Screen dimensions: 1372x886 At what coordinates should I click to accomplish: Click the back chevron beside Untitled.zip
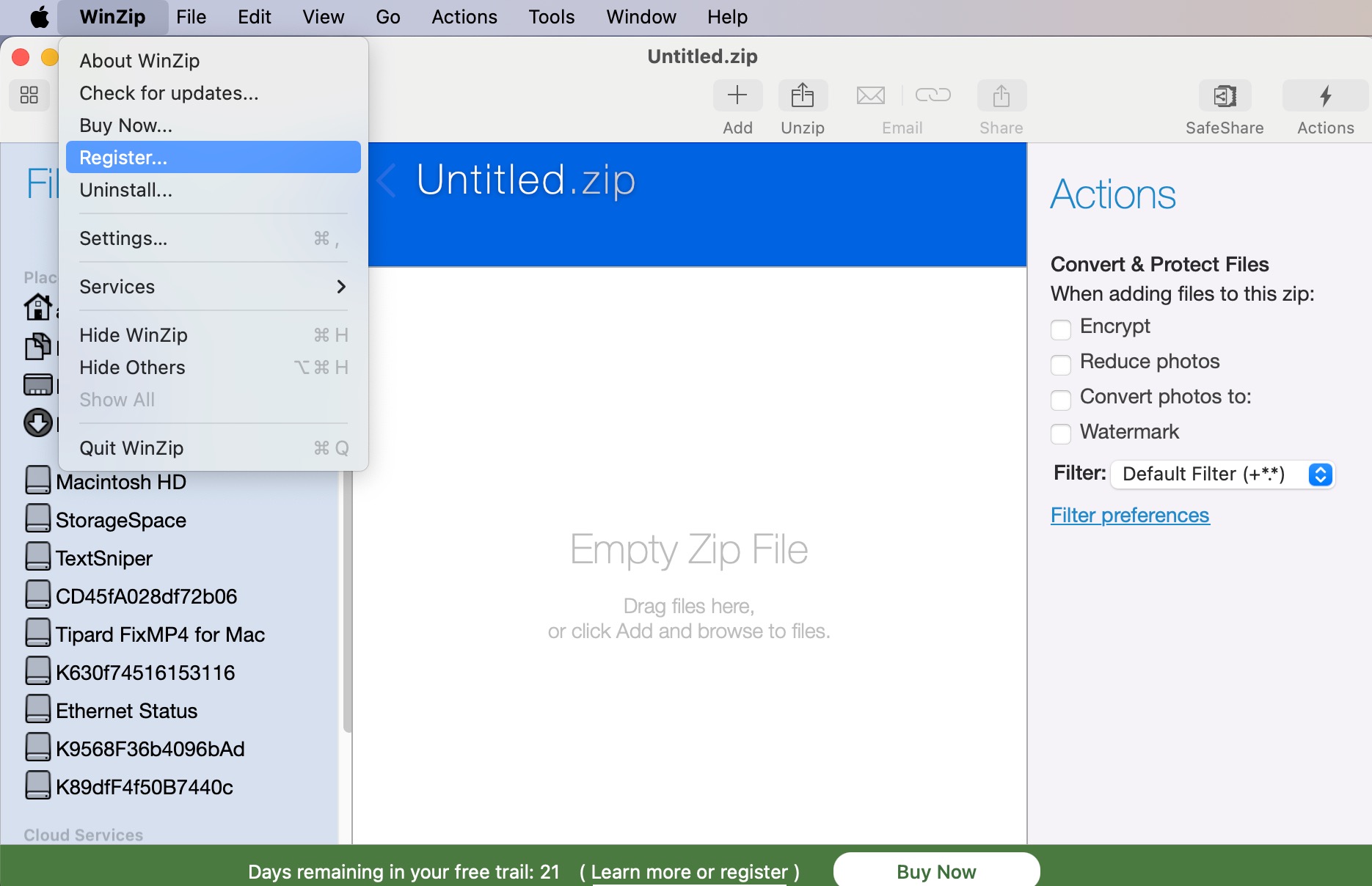(x=387, y=180)
